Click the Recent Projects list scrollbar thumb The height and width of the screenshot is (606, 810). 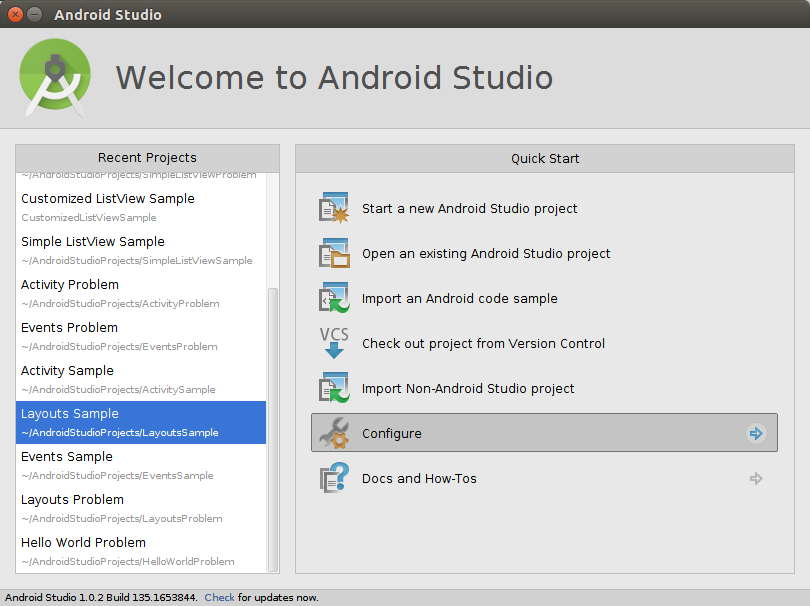(272, 429)
